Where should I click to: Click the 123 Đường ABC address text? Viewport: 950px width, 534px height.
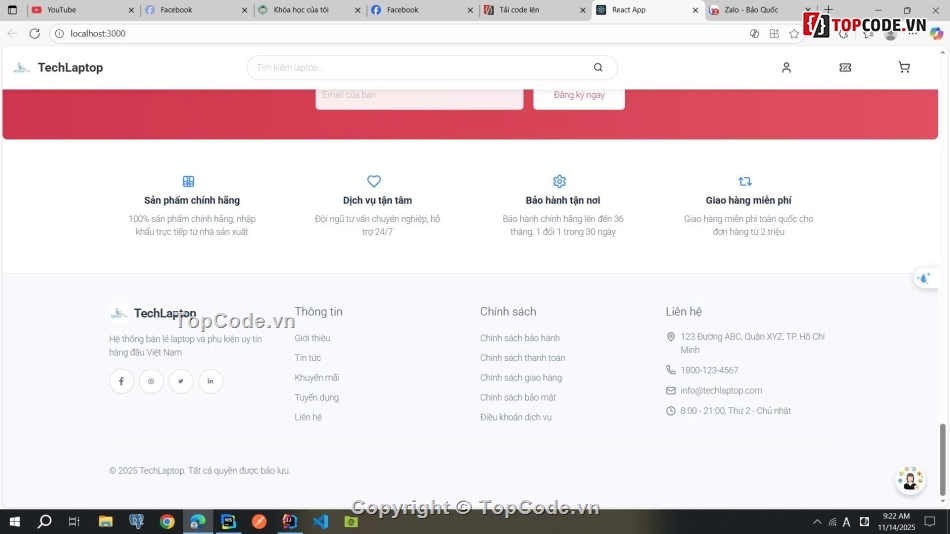752,343
